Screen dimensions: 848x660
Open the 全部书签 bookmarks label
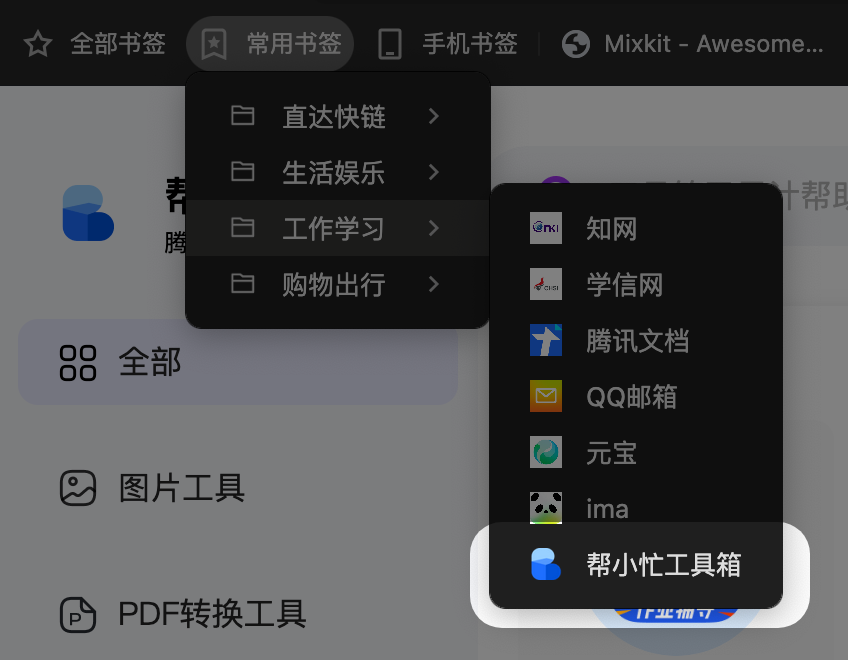coord(118,44)
